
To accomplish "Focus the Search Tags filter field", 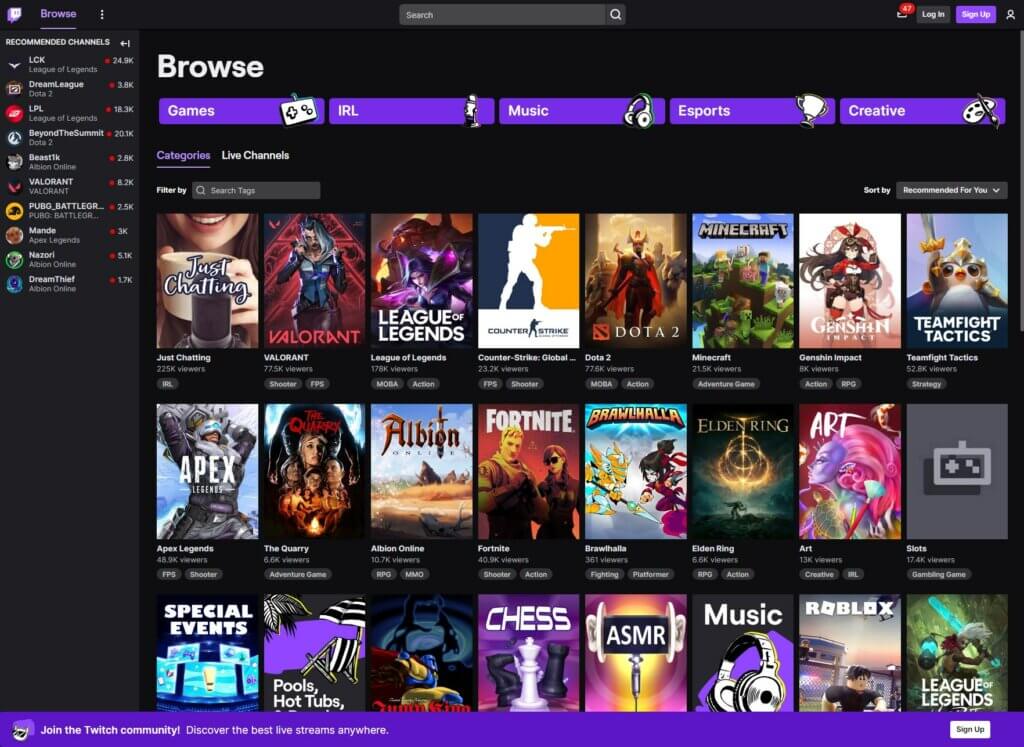I will (x=256, y=191).
